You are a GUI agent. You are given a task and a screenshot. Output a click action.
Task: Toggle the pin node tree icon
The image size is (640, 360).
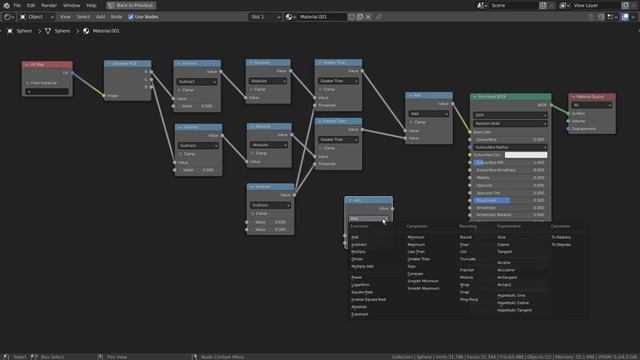coord(379,17)
